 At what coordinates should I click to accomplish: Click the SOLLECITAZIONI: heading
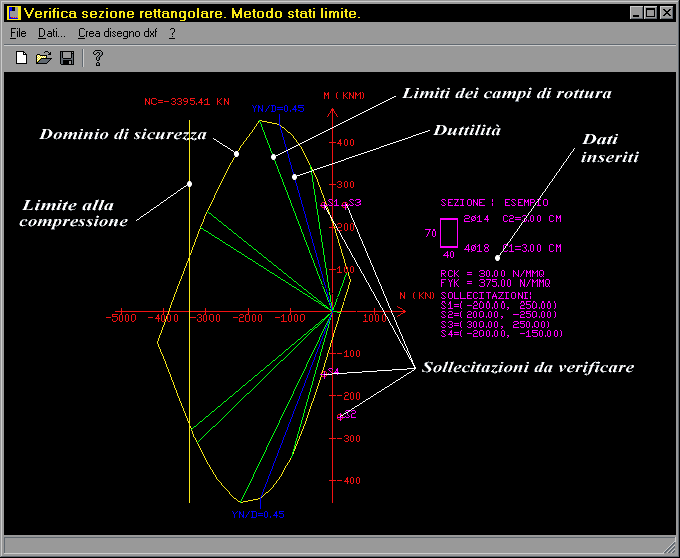pyautogui.click(x=486, y=296)
